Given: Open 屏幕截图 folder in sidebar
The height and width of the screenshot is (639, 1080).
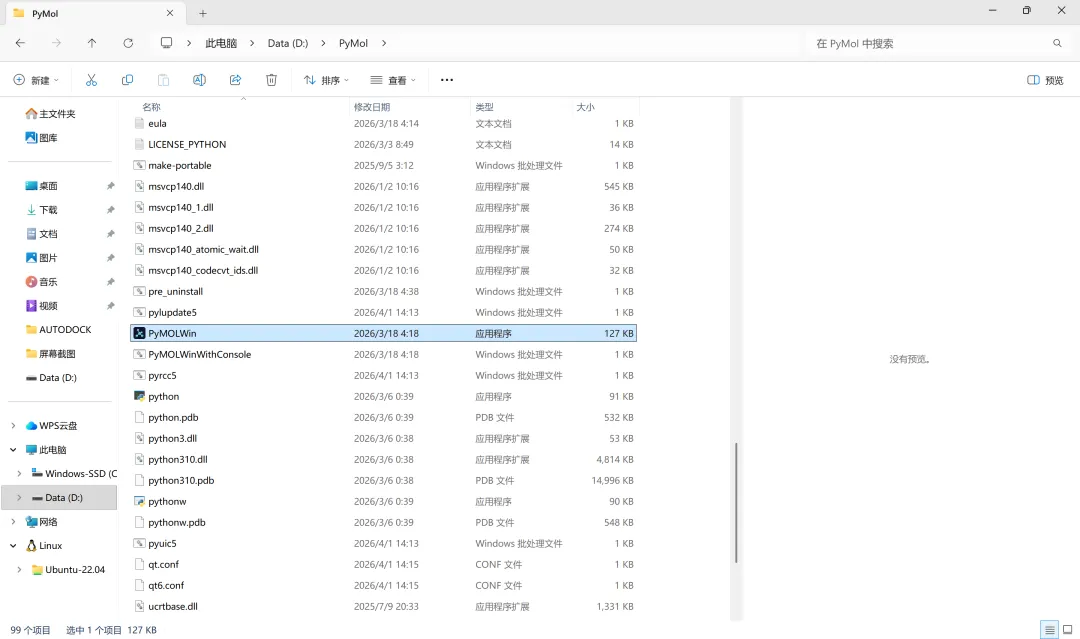Looking at the screenshot, I should 50,353.
